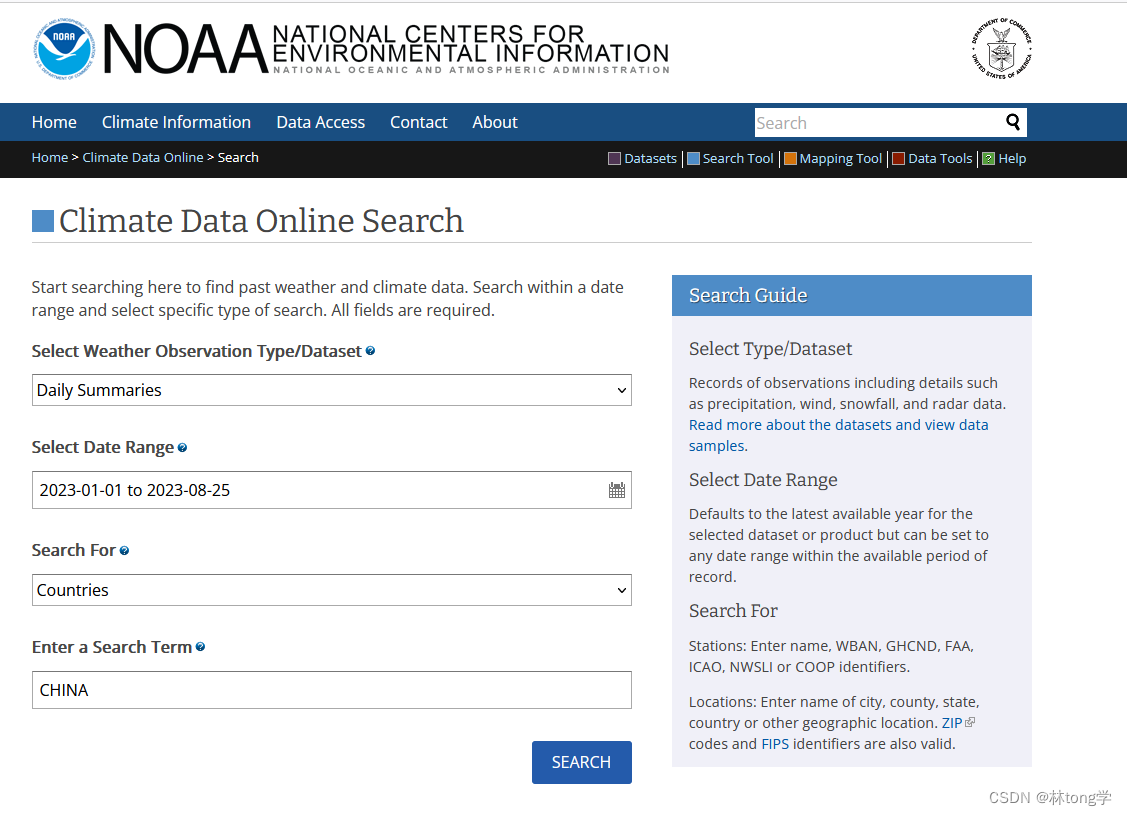
Task: Click external link icon after ZIP
Action: pos(970,722)
